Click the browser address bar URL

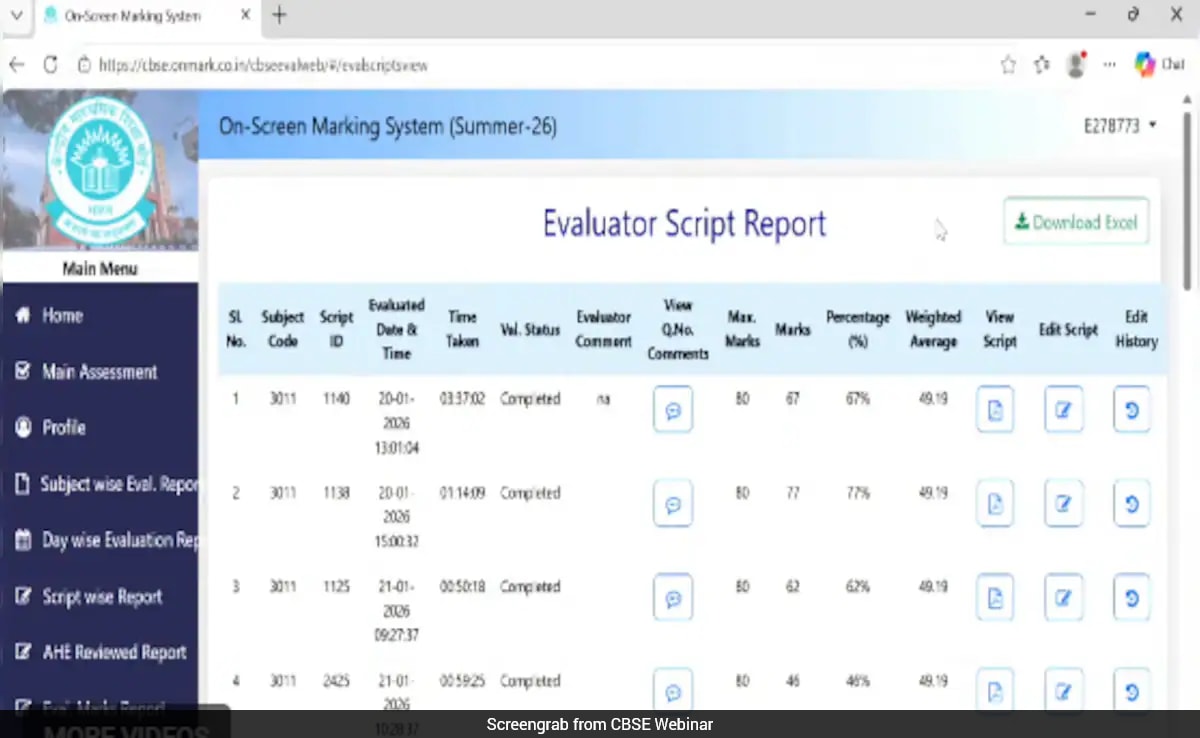pyautogui.click(x=263, y=65)
